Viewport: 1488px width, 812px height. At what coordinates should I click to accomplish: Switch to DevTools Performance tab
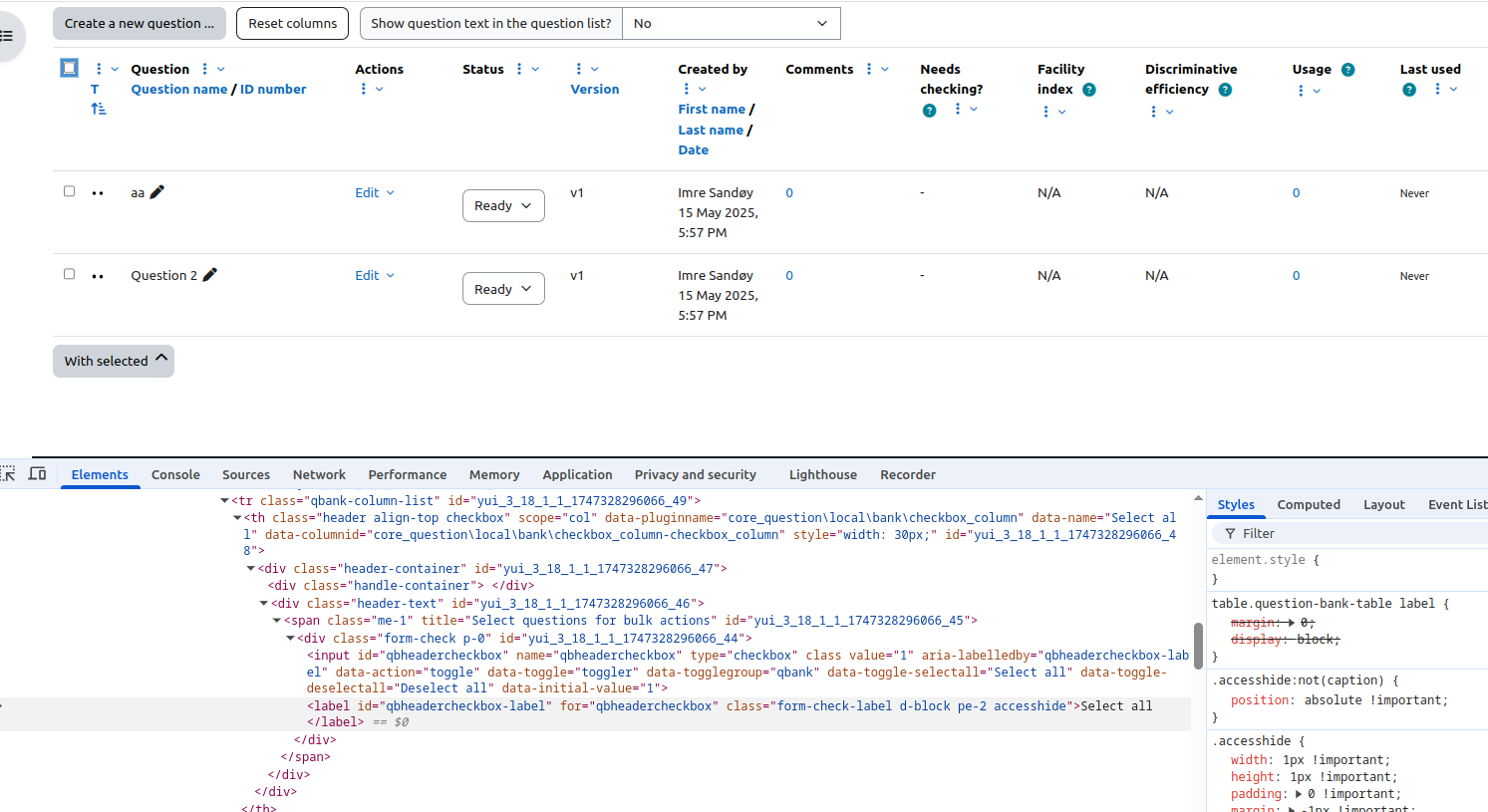pyautogui.click(x=408, y=474)
